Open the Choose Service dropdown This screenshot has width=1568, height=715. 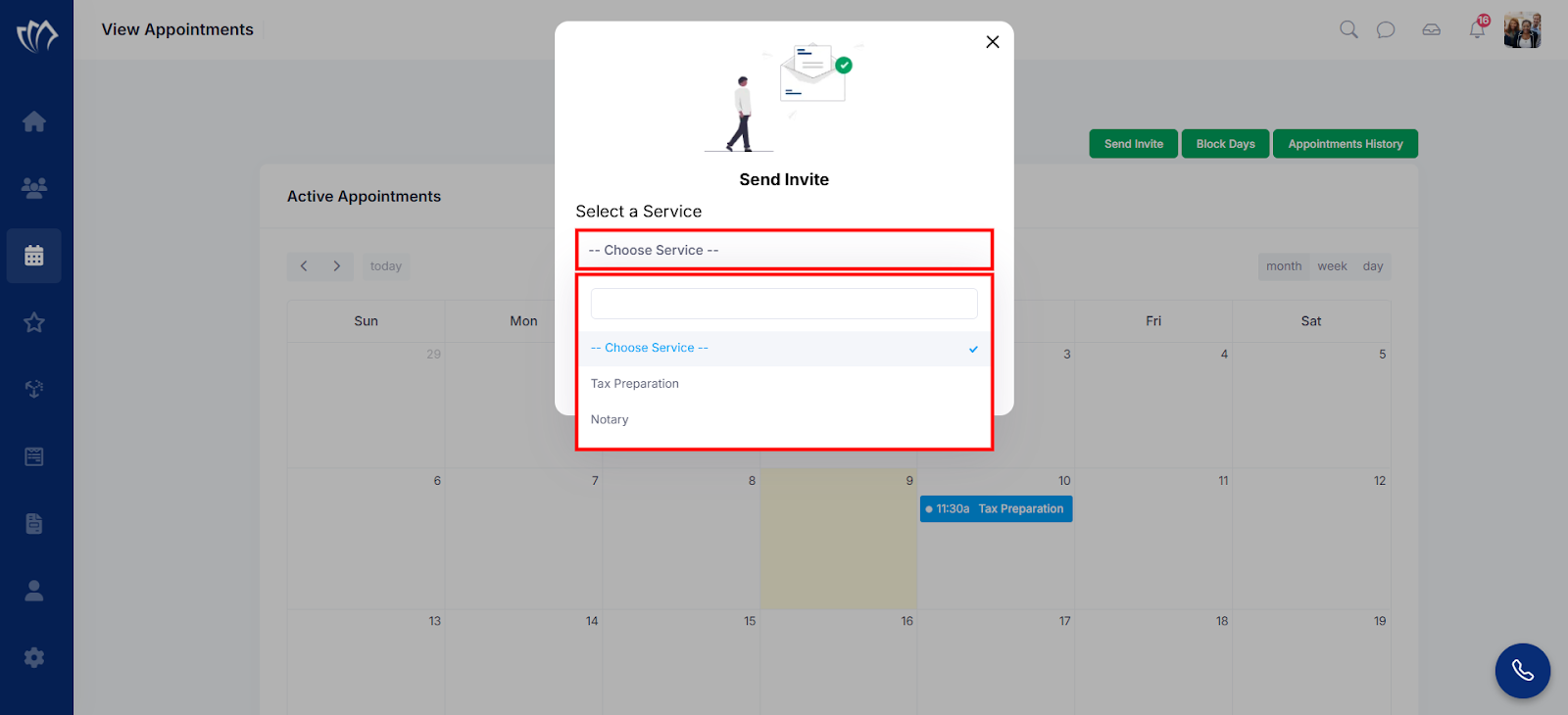[x=784, y=250]
